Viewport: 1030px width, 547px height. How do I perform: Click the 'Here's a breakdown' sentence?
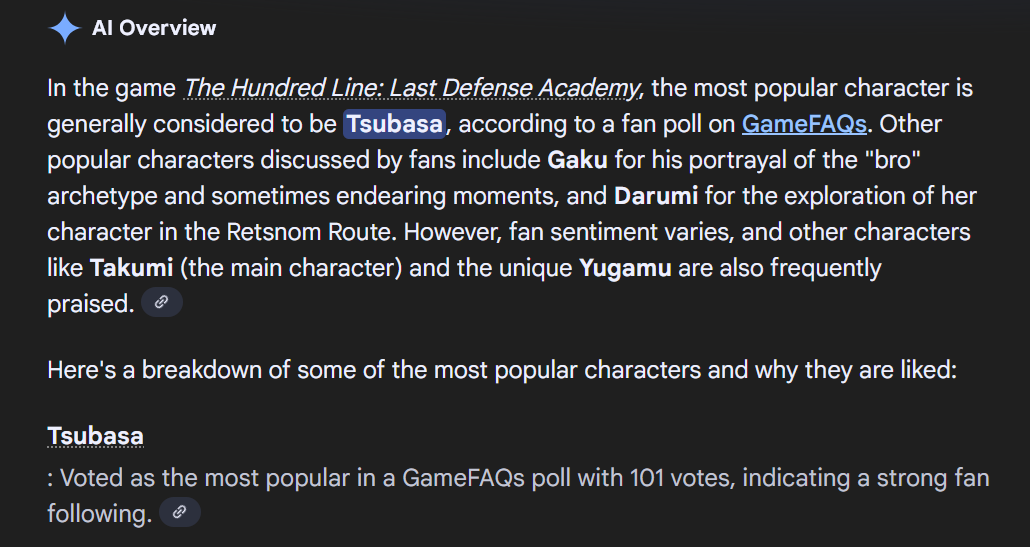tap(502, 370)
